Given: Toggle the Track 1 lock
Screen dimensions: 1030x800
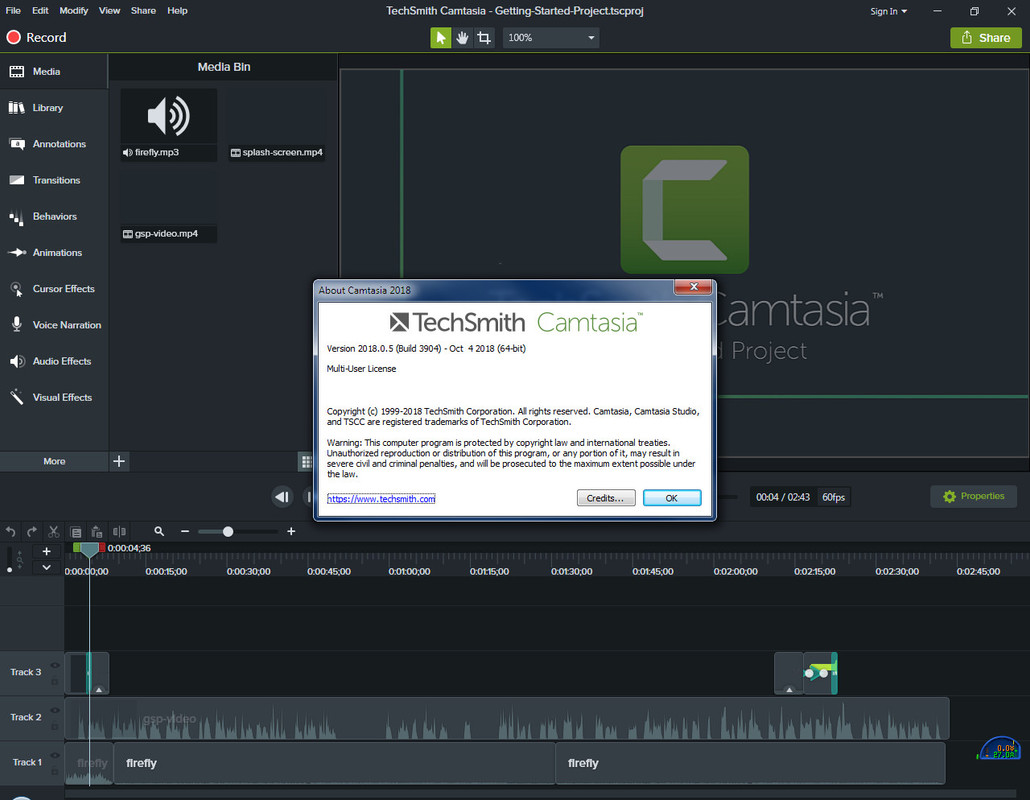Looking at the screenshot, I should [x=55, y=771].
